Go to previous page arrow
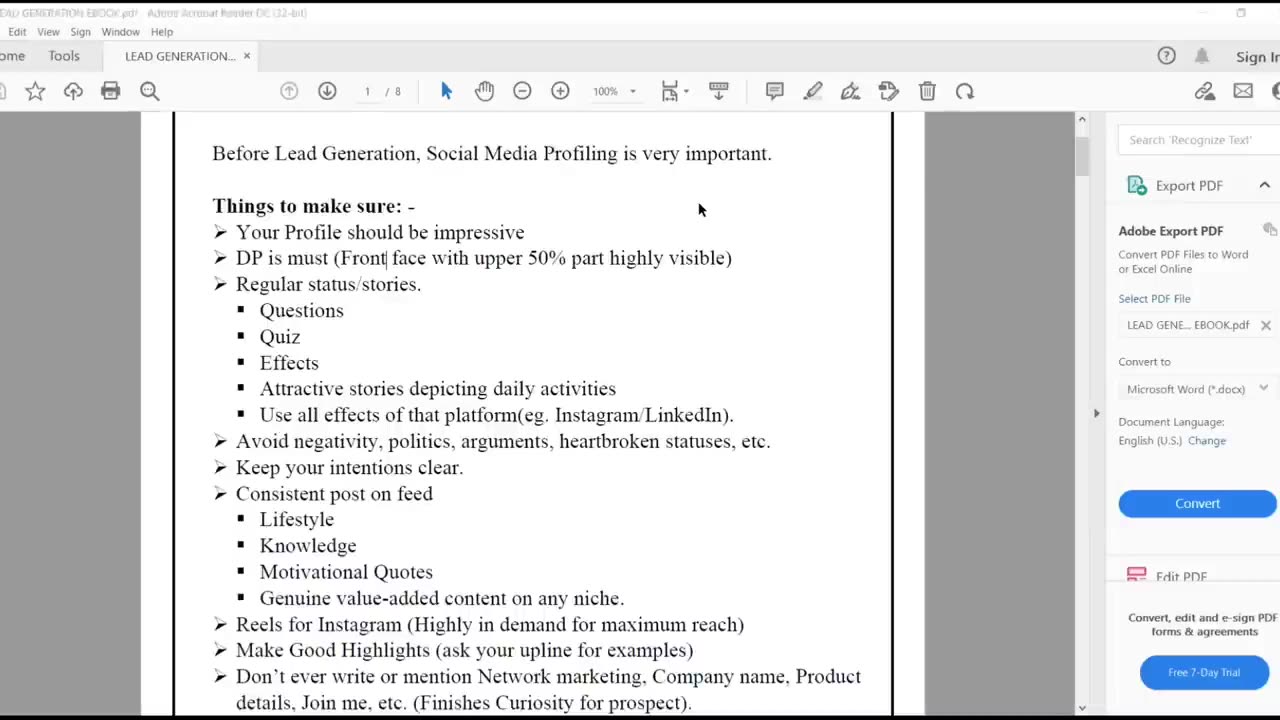The height and width of the screenshot is (720, 1280). [289, 92]
